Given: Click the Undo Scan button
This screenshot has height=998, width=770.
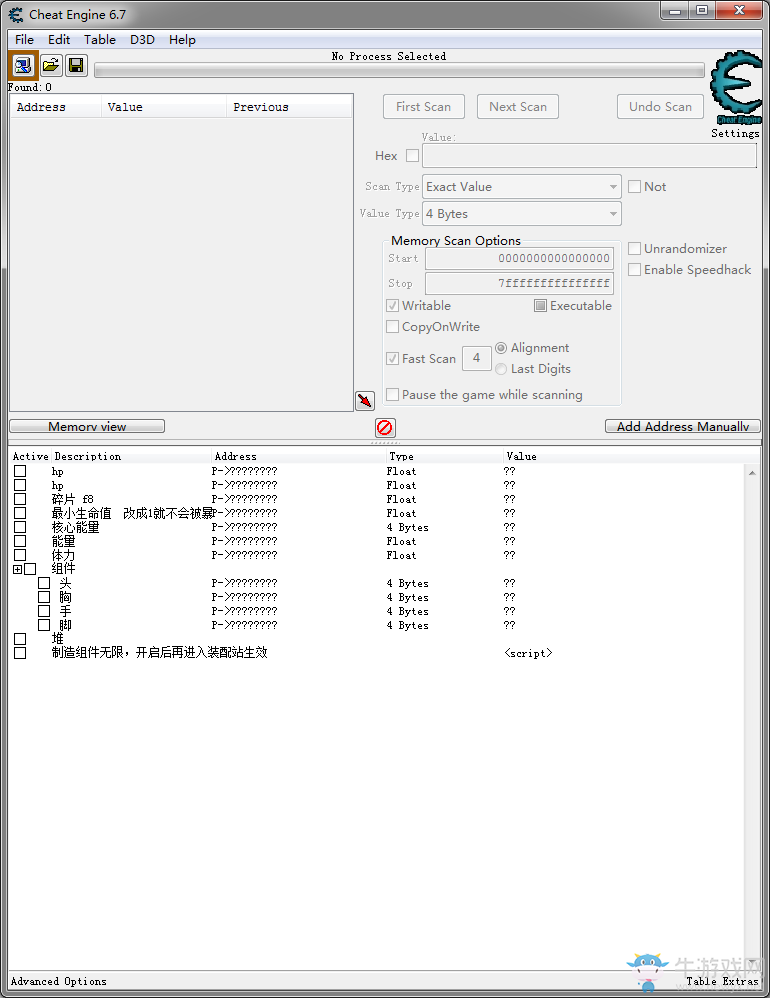Looking at the screenshot, I should coord(661,106).
